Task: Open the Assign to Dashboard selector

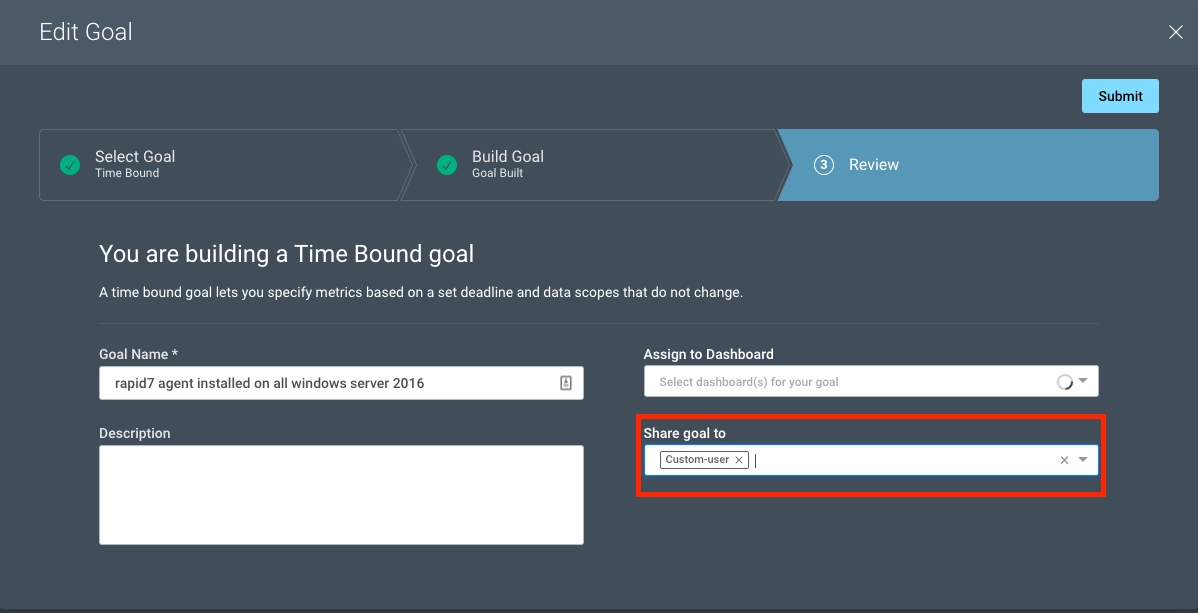Action: point(850,382)
